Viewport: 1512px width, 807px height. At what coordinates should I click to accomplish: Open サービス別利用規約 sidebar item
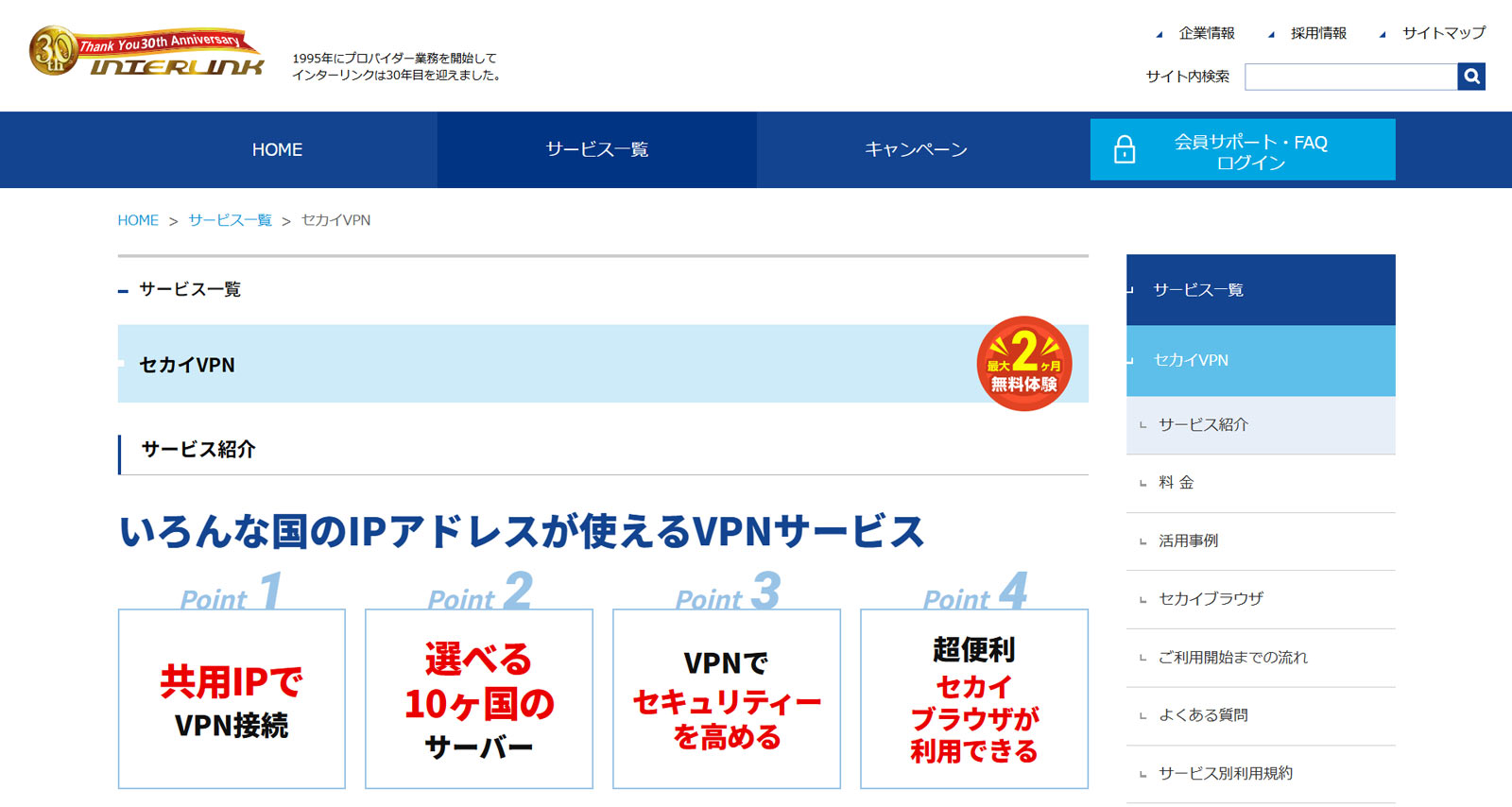pyautogui.click(x=1261, y=774)
